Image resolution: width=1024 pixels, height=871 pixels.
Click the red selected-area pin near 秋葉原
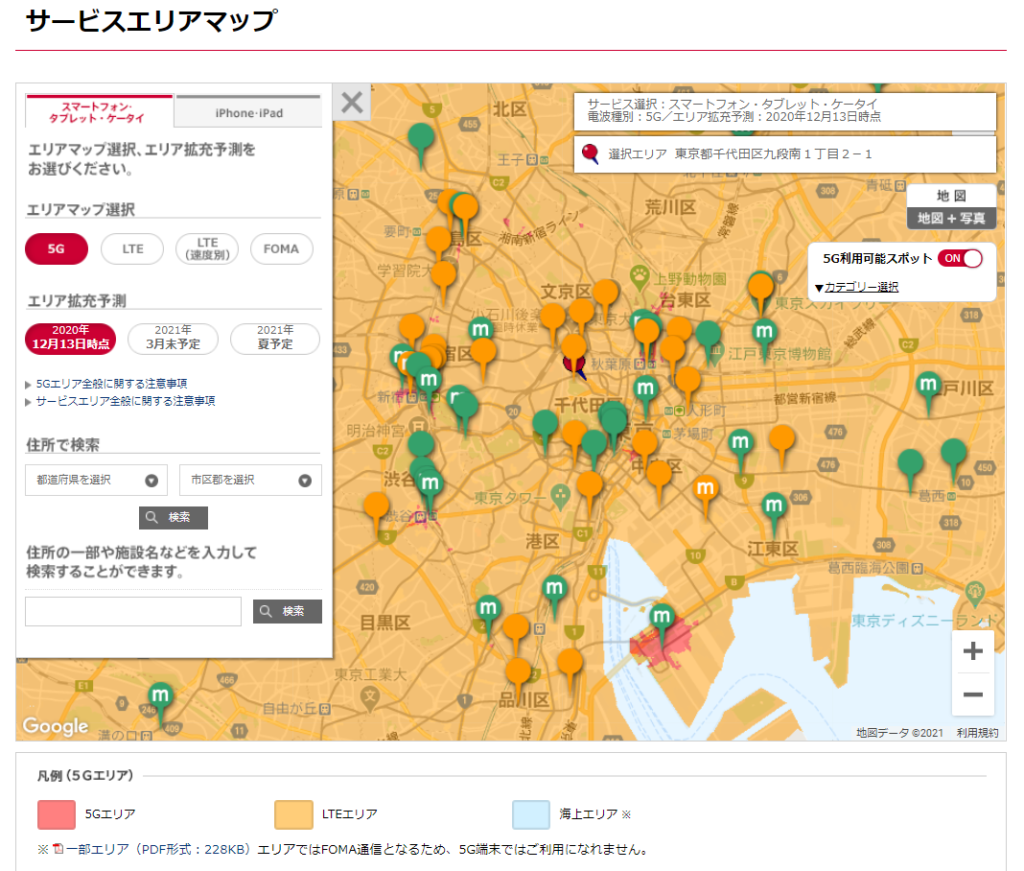tap(574, 363)
